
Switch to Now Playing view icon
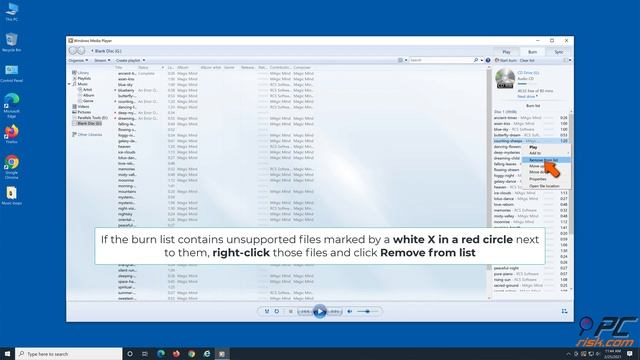tap(564, 311)
